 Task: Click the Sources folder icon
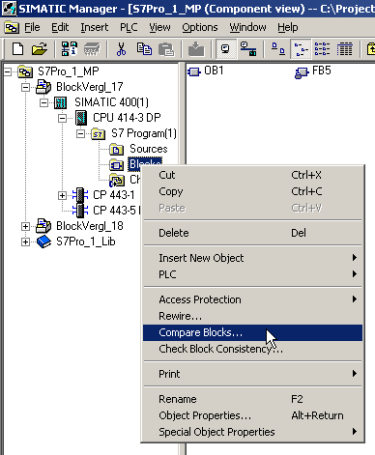tap(116, 149)
